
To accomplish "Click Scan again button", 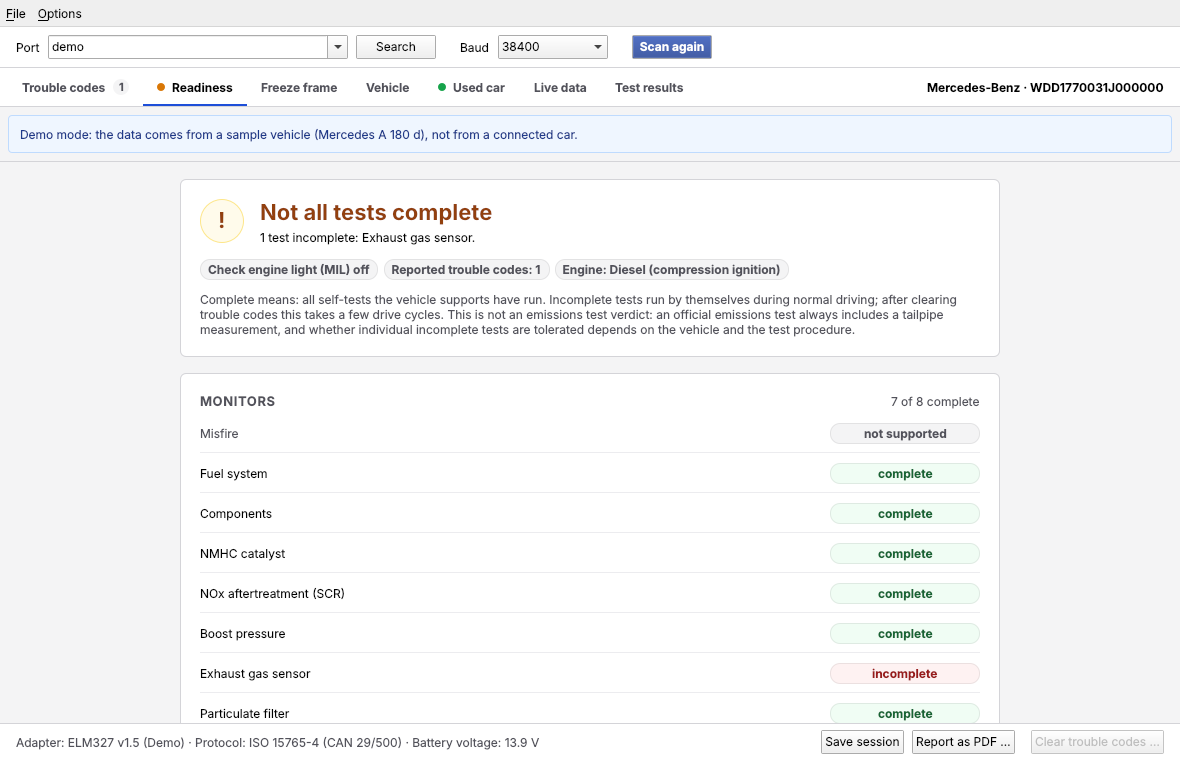I will [671, 47].
